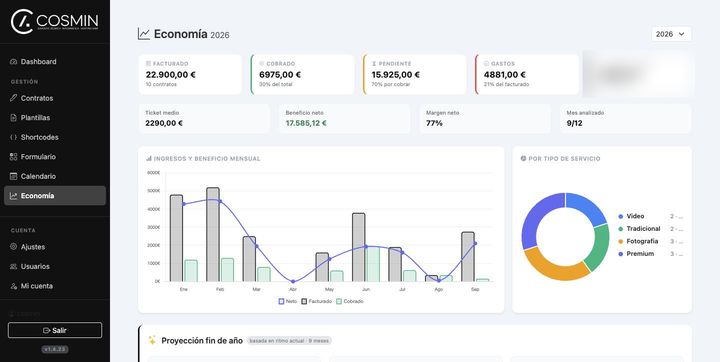Open the 2026 year dropdown
720x362 pixels.
671,34
